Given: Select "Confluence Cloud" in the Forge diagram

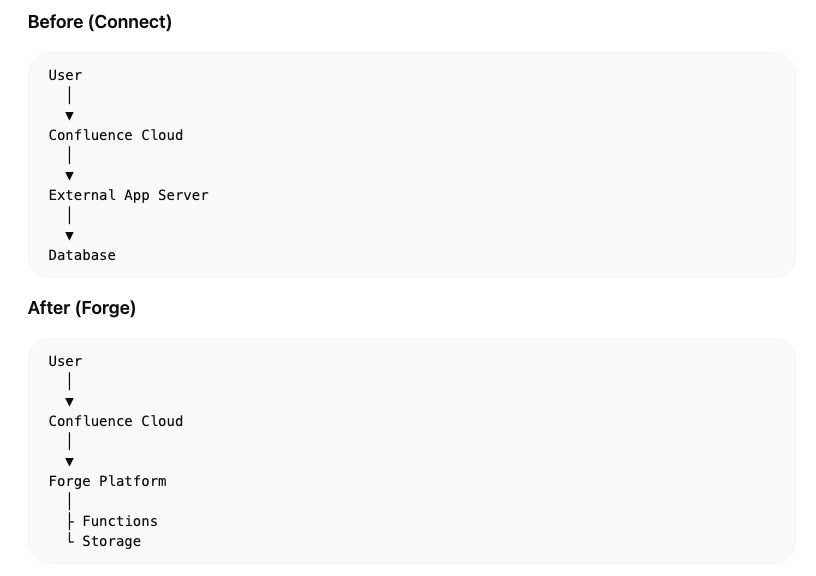Looking at the screenshot, I should pyautogui.click(x=116, y=421).
